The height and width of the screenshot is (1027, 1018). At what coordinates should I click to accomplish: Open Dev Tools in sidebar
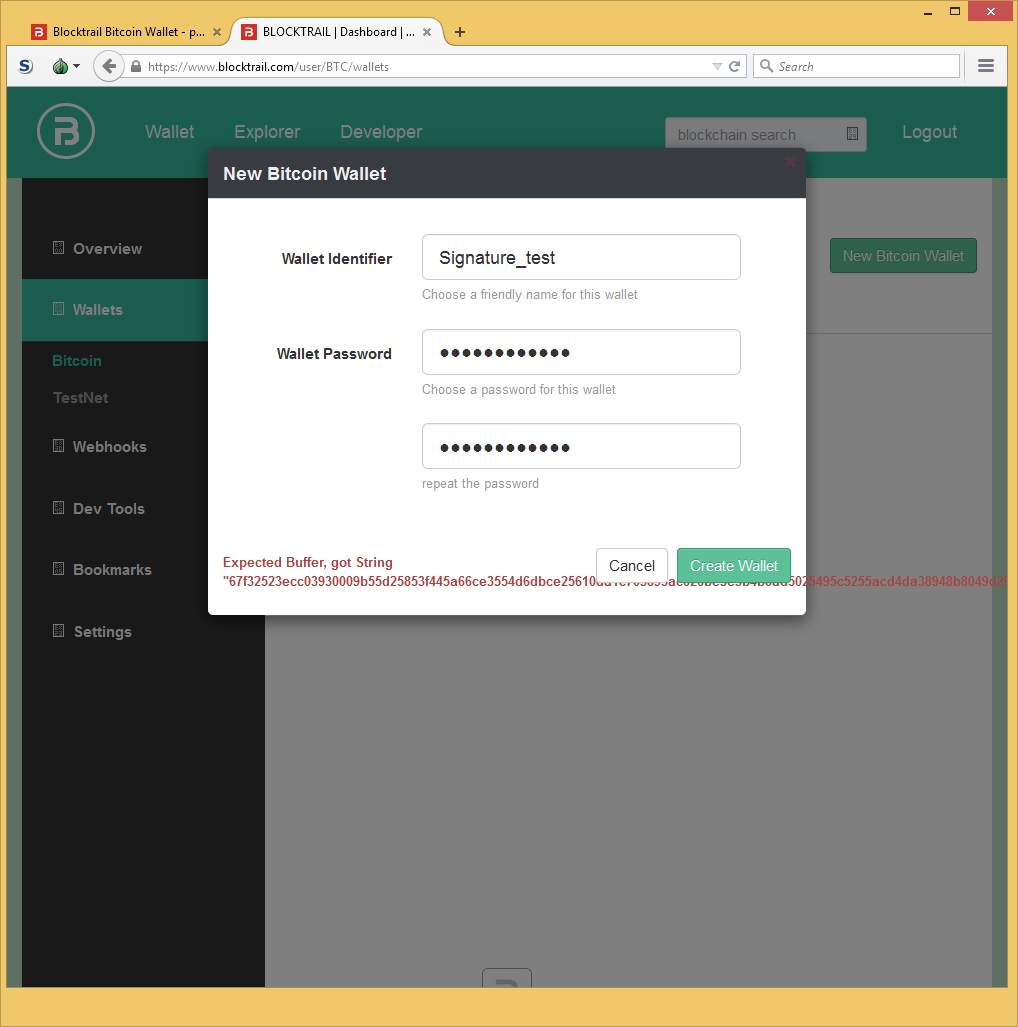(x=109, y=509)
